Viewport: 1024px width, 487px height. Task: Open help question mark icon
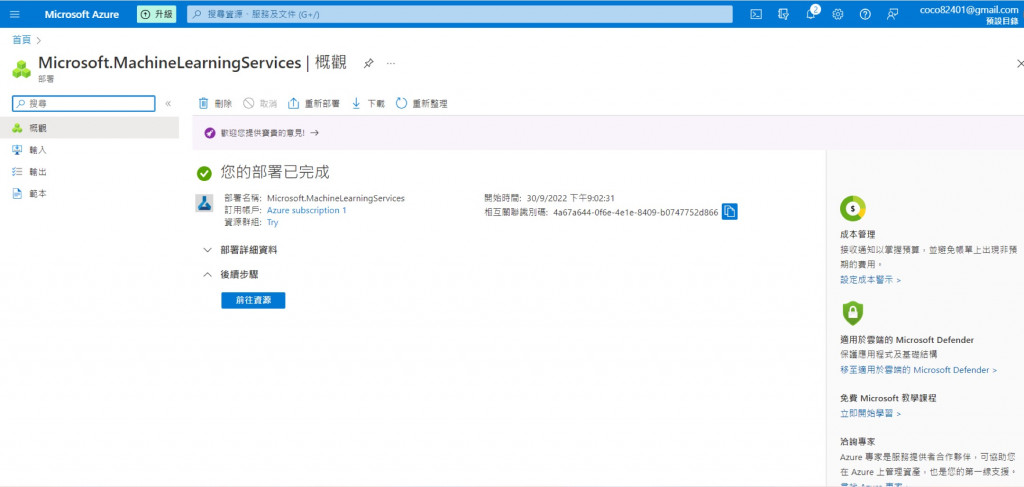click(865, 14)
